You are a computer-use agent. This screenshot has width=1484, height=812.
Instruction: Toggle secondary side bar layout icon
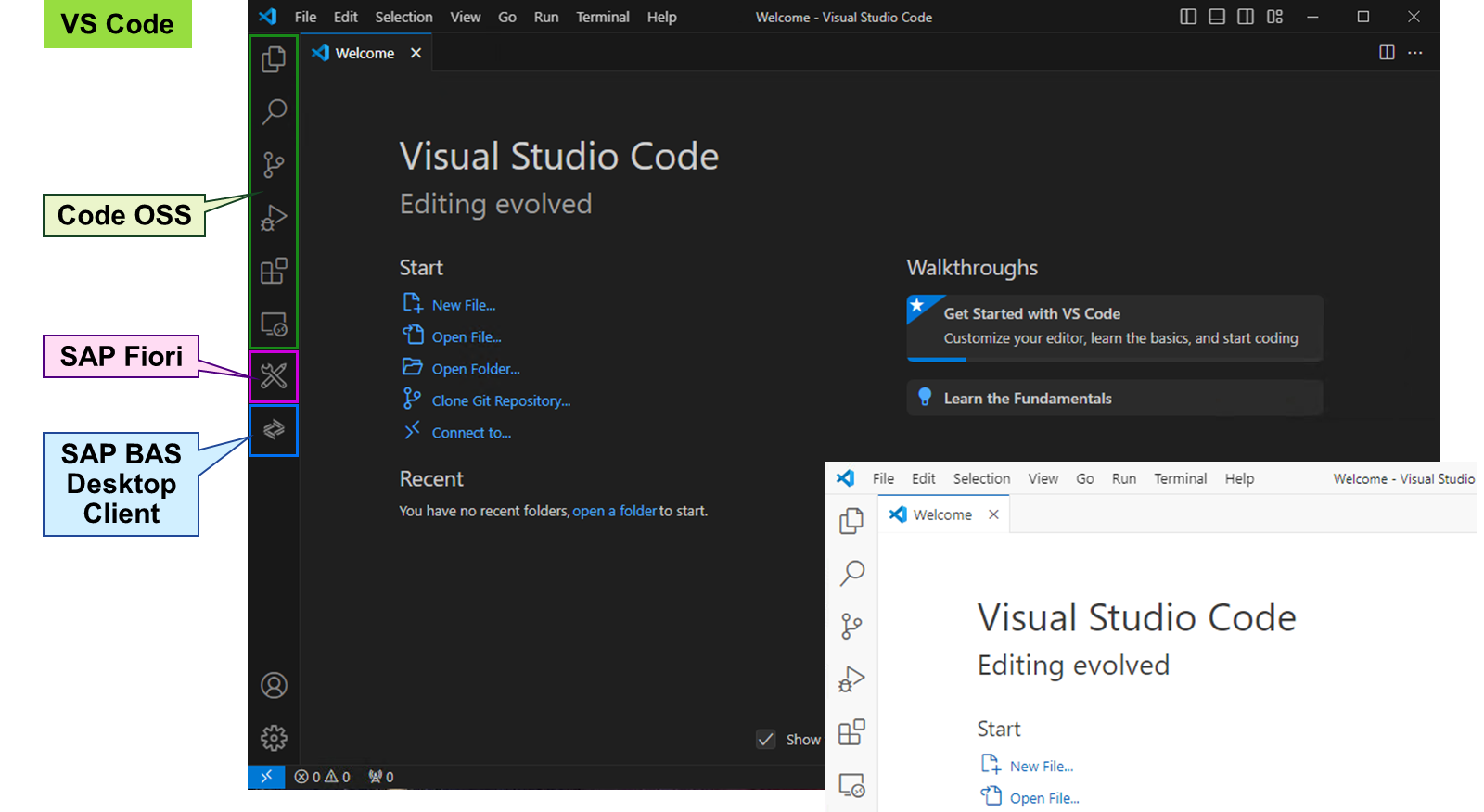tap(1246, 17)
